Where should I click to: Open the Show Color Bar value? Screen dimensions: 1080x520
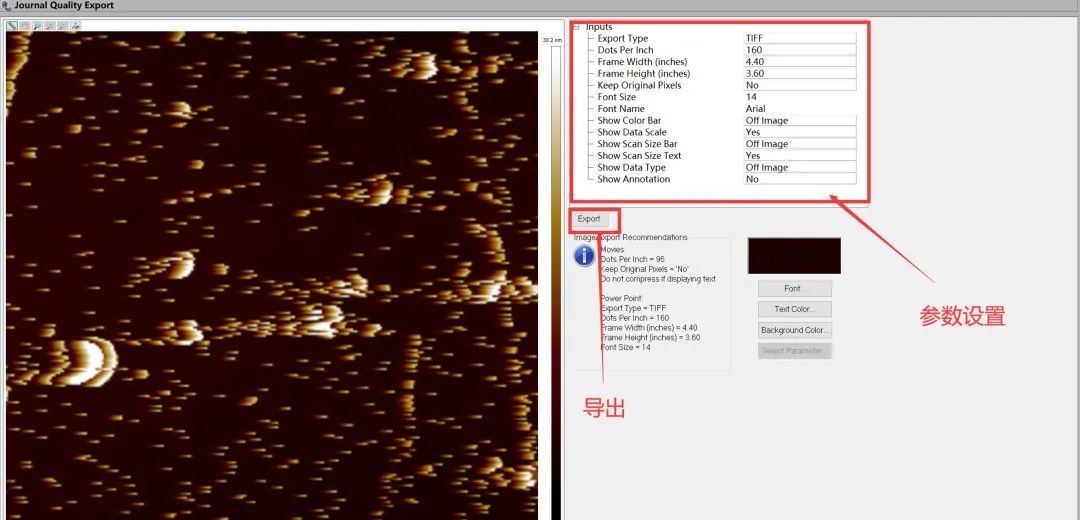(x=800, y=121)
